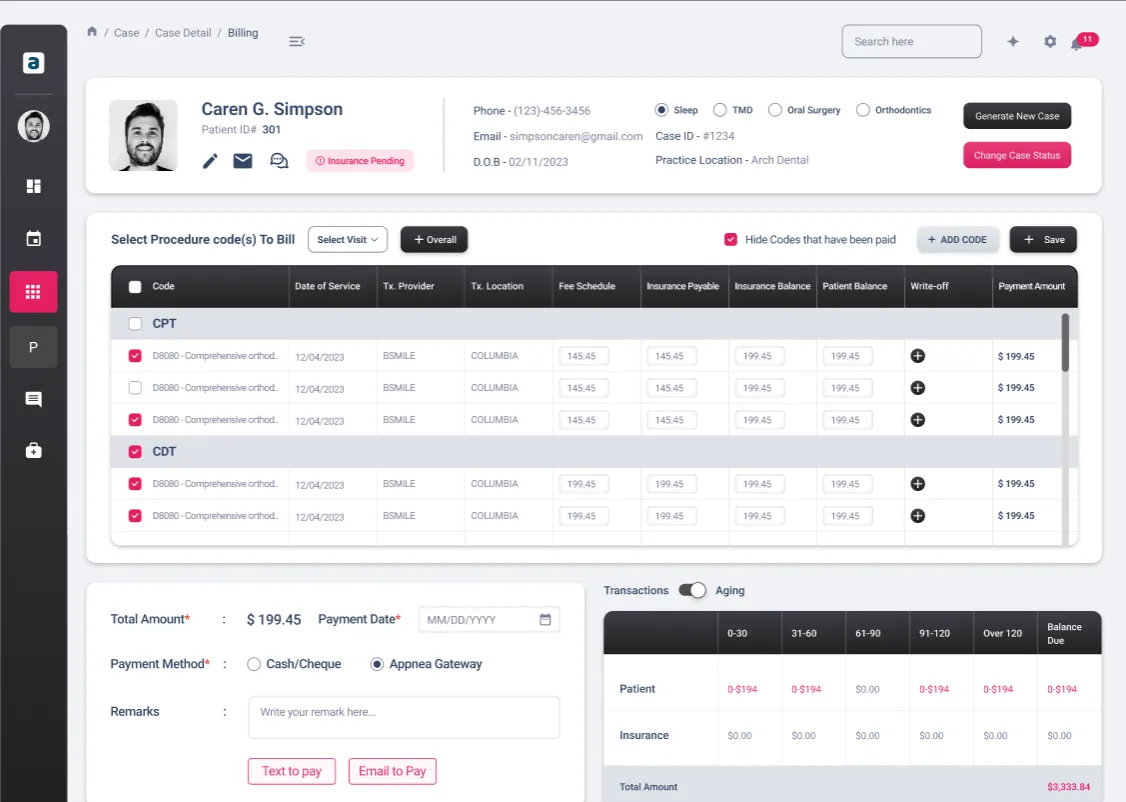The image size is (1126, 802).
Task: Click the Date of Service column header
Action: click(327, 286)
